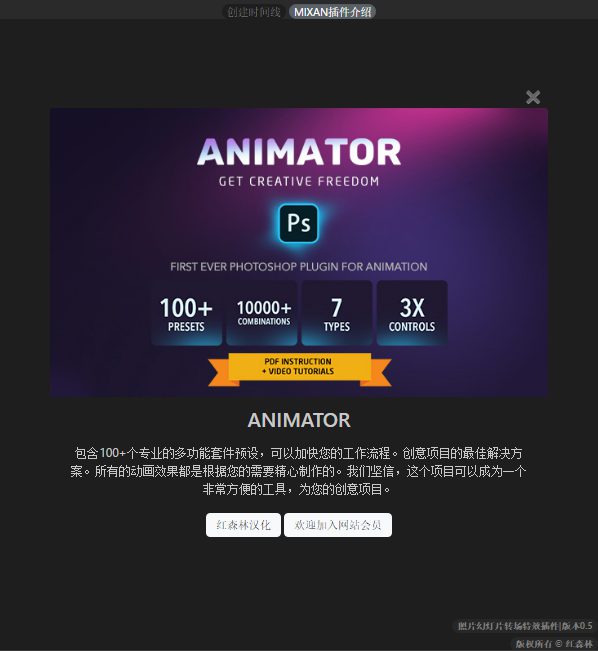Switch to the 创建时间线 tab
The width and height of the screenshot is (598, 651).
coord(253,12)
